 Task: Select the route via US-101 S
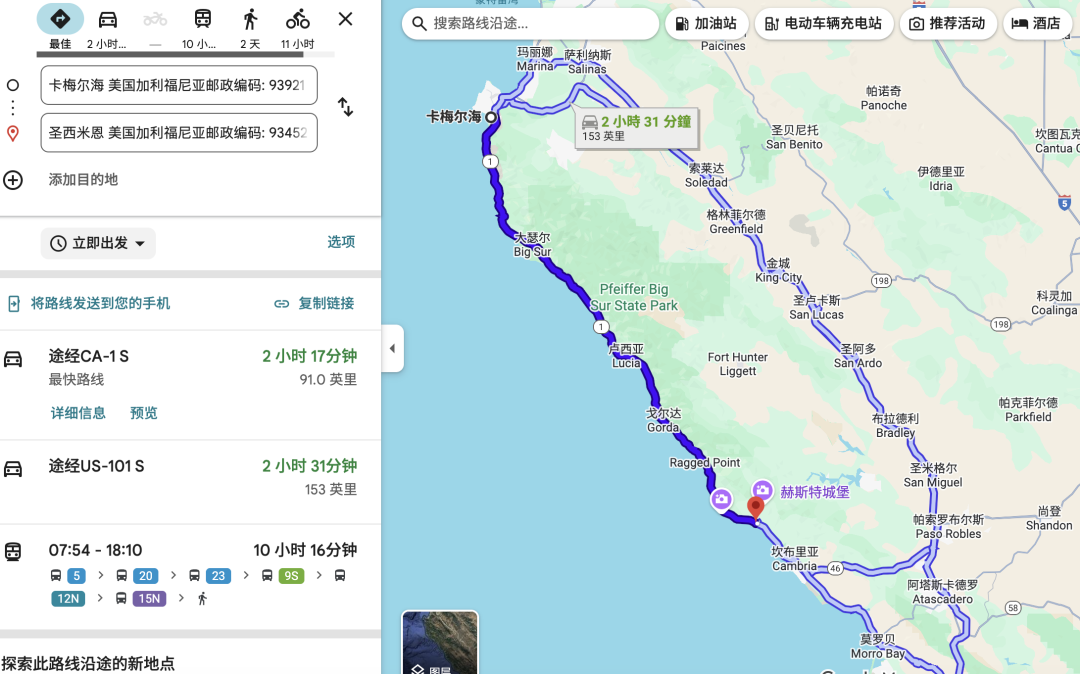[190, 482]
